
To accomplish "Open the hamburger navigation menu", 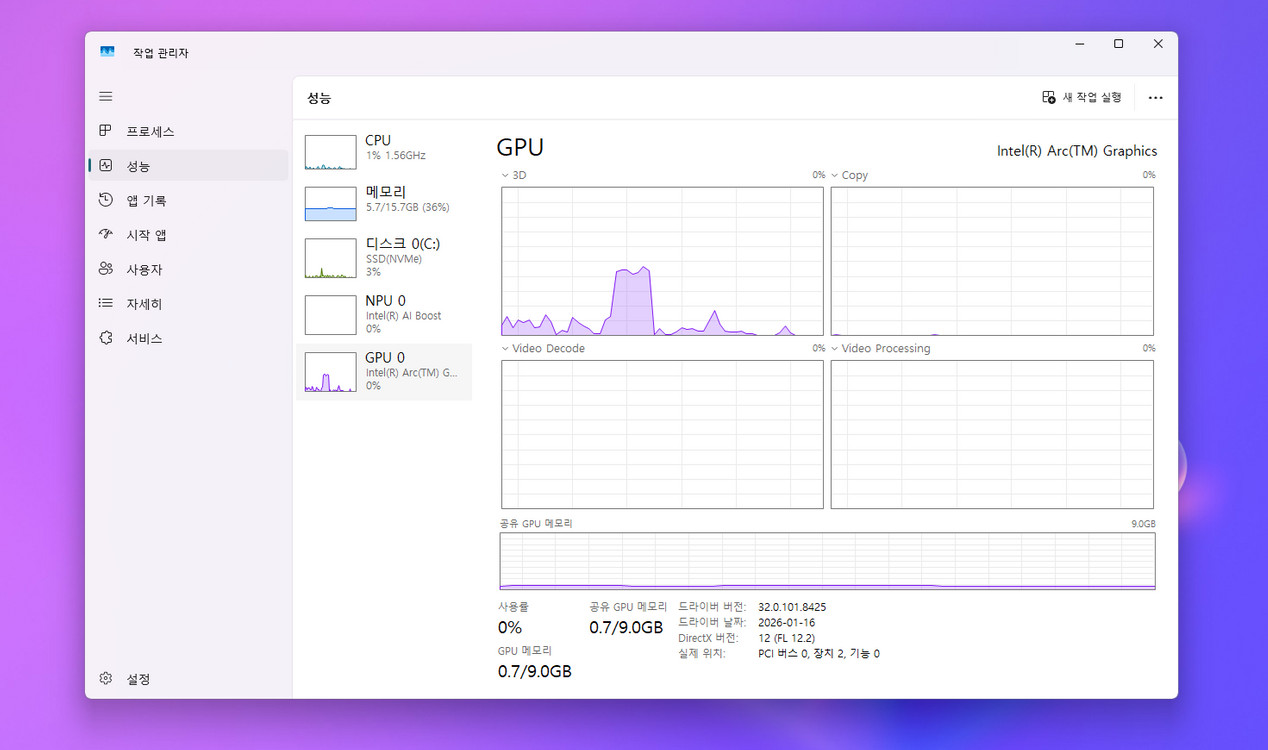I will (x=106, y=96).
